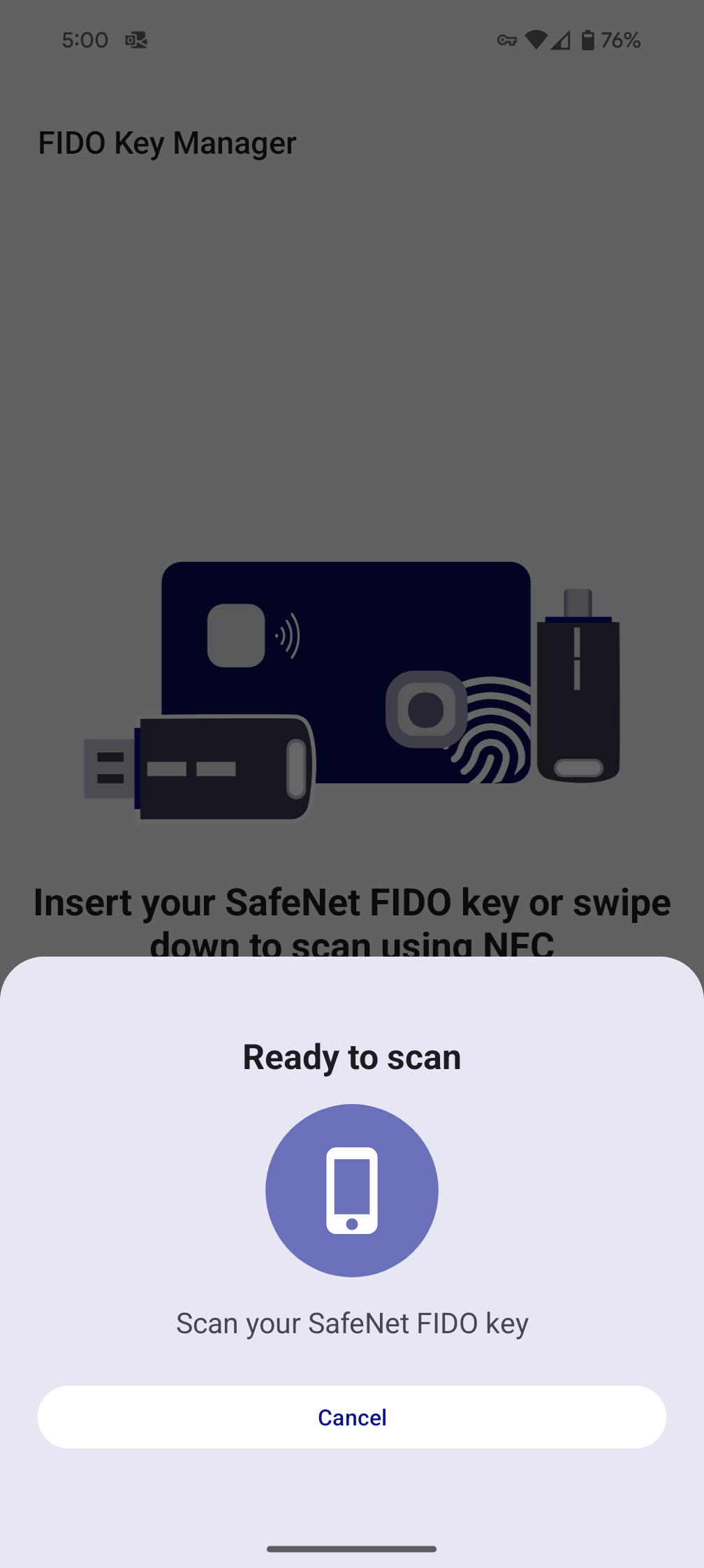Tap the 5:00 clock in status bar
This screenshot has height=1568, width=704.
85,40
